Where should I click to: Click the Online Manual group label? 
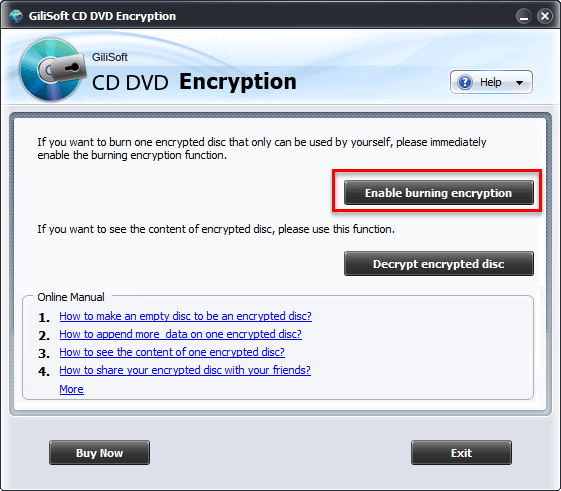coord(71,297)
